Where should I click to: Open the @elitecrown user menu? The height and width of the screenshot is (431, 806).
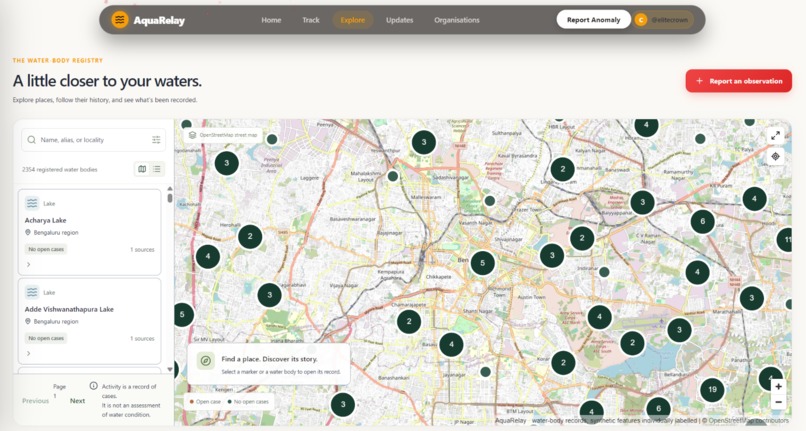(664, 20)
